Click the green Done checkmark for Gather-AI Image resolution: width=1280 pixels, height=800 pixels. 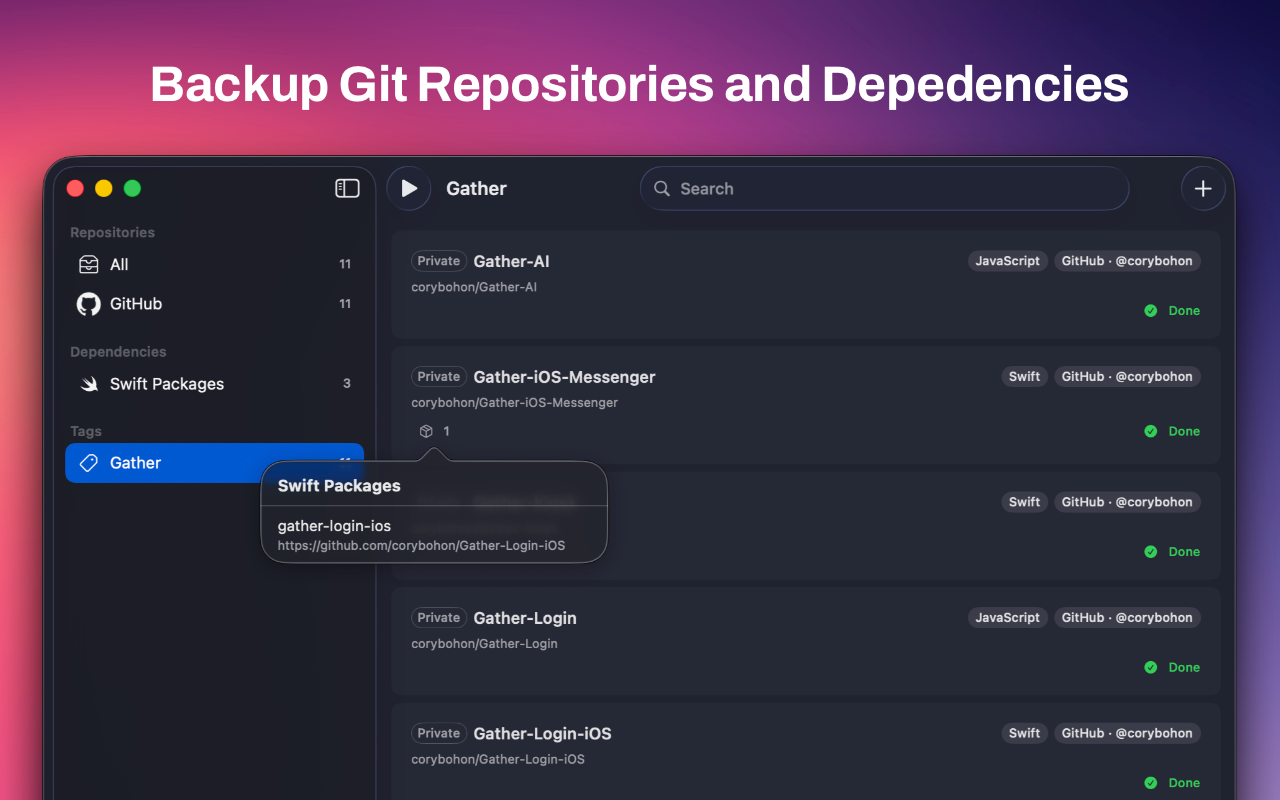(x=1151, y=311)
